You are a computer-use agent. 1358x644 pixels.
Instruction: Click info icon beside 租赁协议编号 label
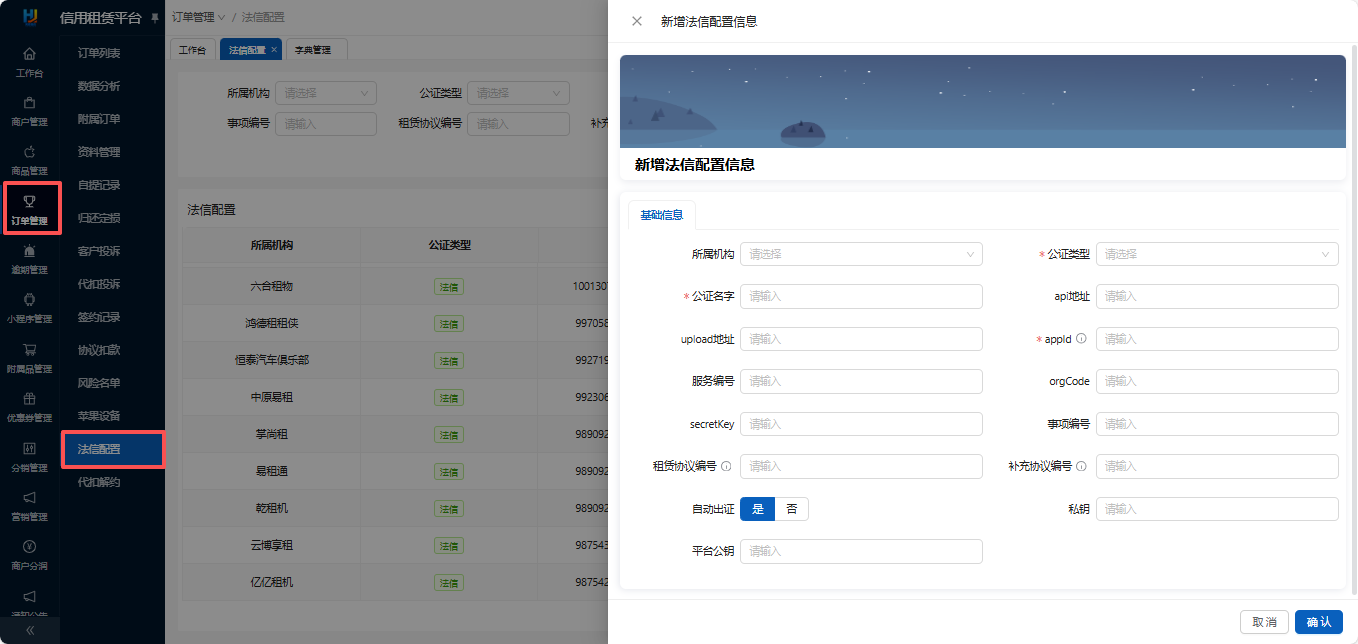tap(726, 466)
